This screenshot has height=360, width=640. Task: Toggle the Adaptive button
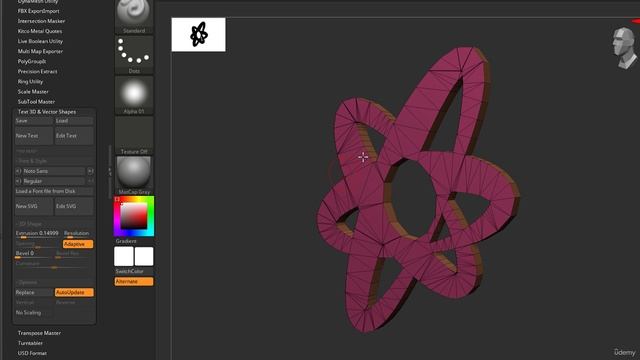tap(78, 244)
